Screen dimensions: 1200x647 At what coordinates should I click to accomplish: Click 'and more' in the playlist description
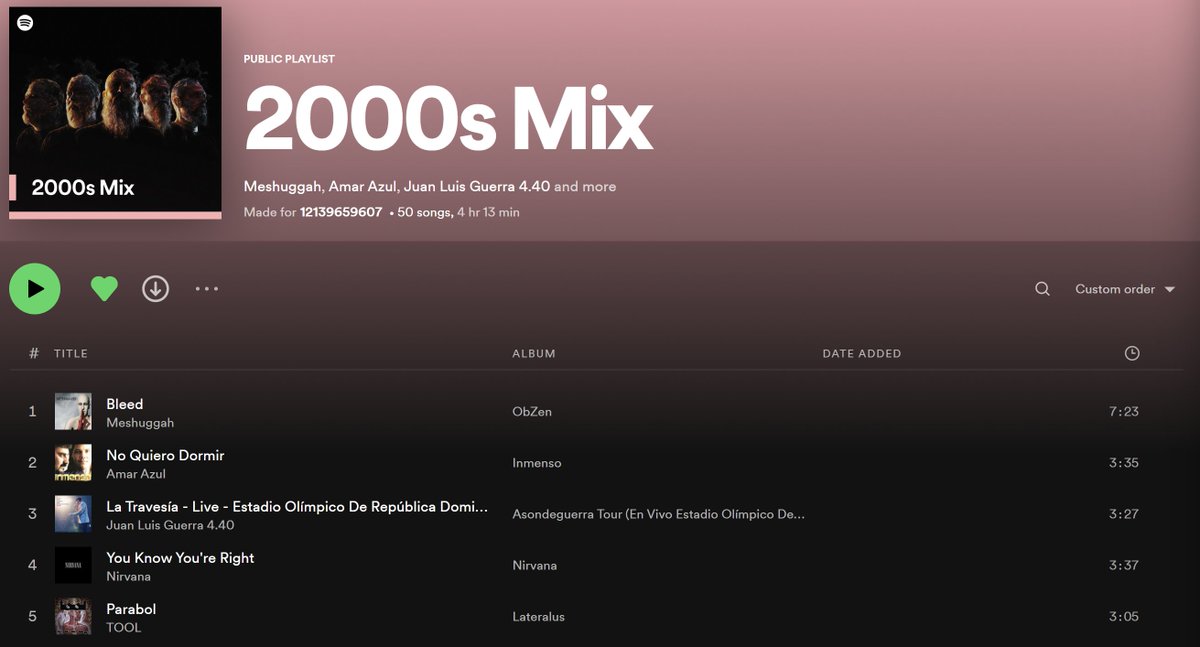click(585, 187)
